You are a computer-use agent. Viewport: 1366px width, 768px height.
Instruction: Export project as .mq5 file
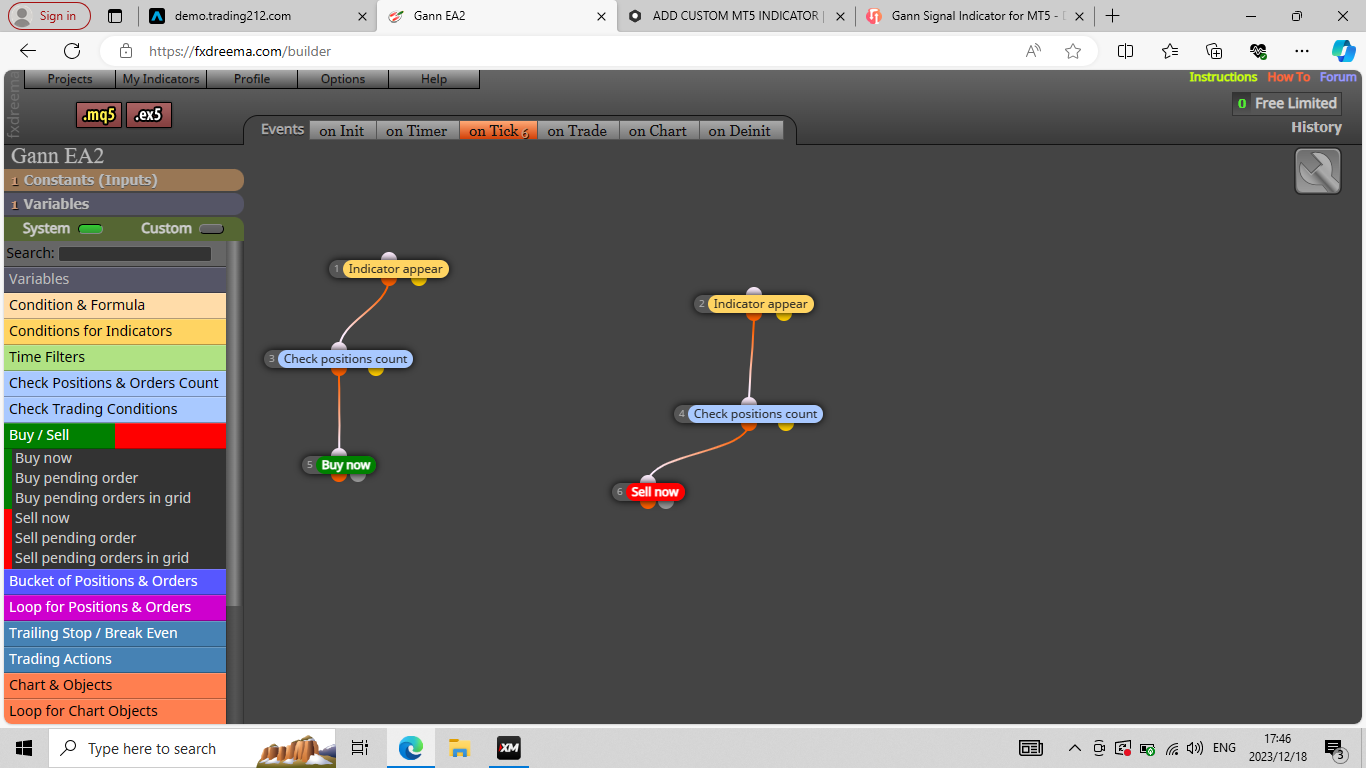click(99, 115)
